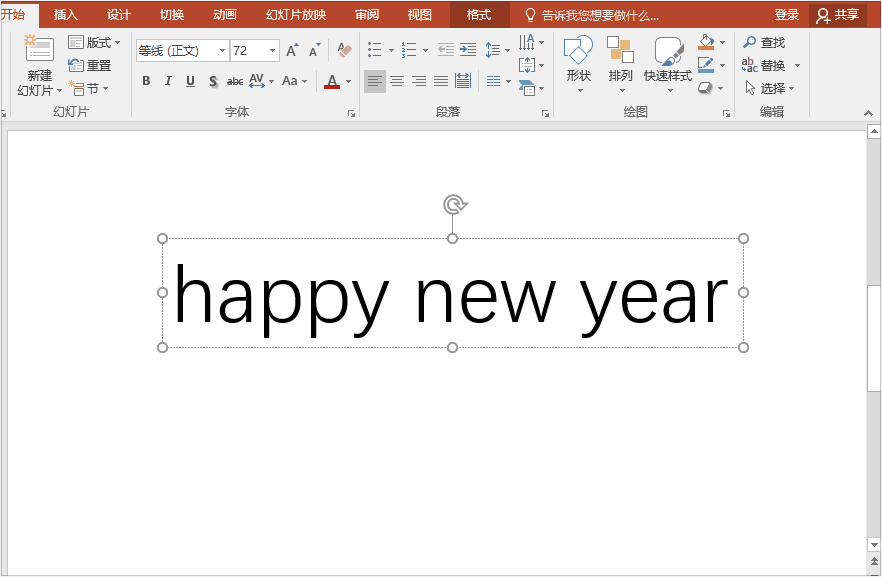Click the Tell Me search box
Image resolution: width=882 pixels, height=577 pixels.
click(x=592, y=15)
